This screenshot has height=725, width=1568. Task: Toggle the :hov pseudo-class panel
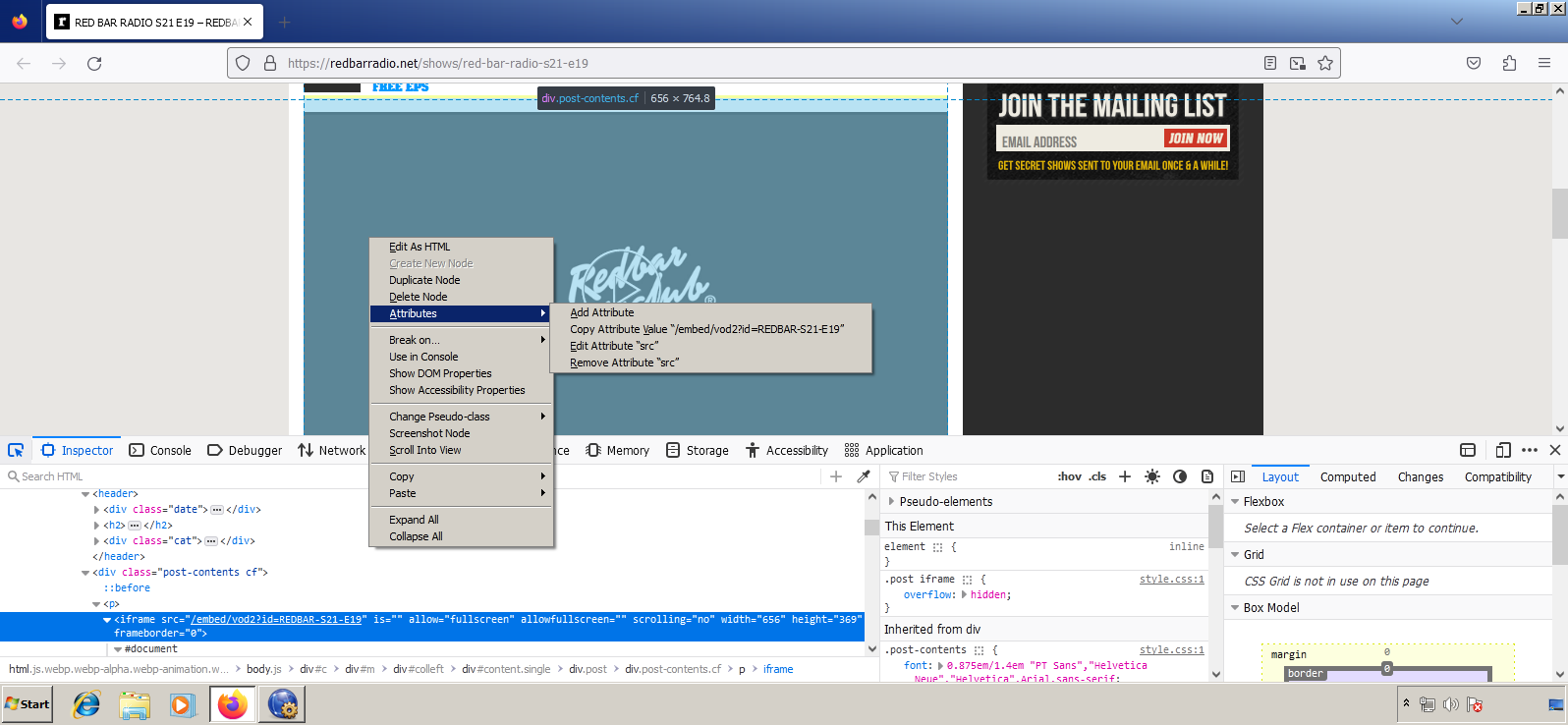coord(1069,476)
